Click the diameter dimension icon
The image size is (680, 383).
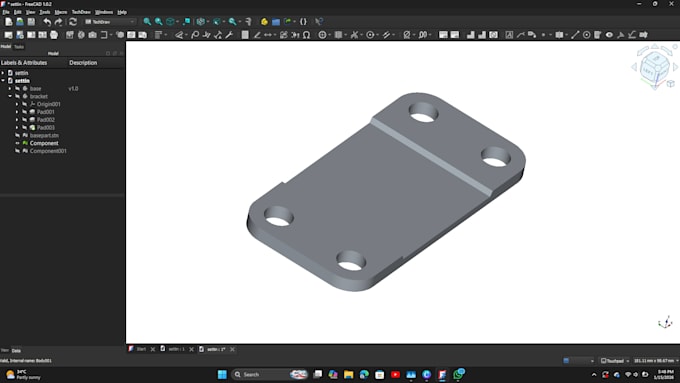[x=407, y=35]
